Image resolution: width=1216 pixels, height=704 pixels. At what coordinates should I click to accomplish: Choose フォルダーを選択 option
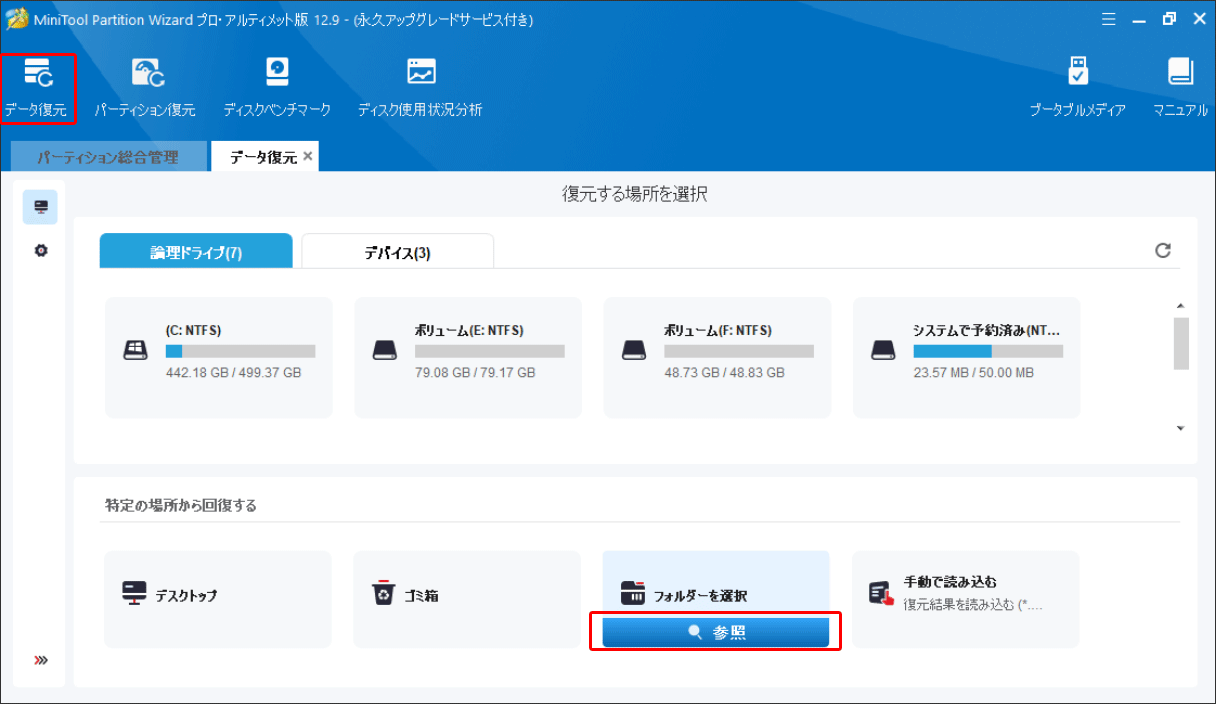pyautogui.click(x=716, y=585)
